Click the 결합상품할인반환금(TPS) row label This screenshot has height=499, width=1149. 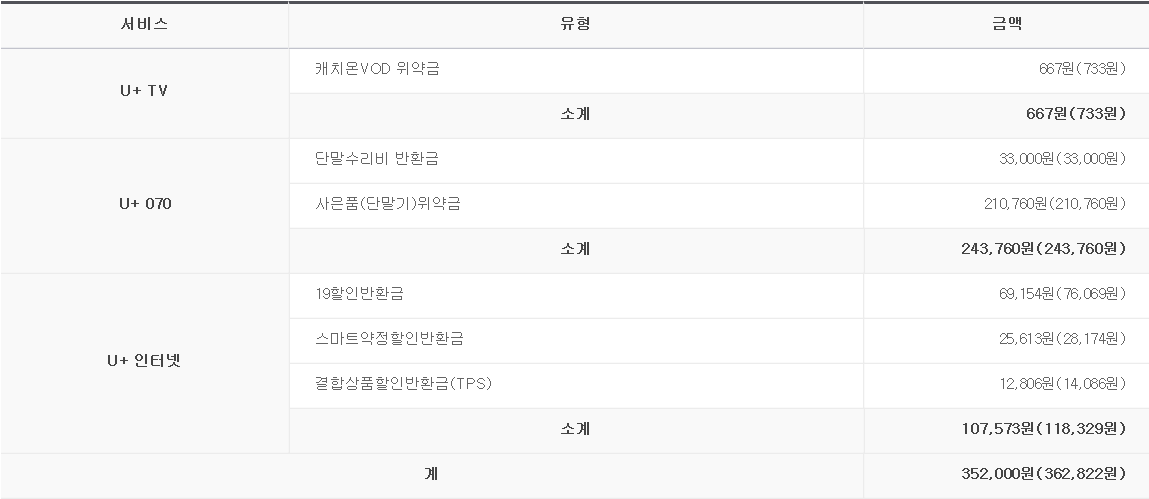403,384
